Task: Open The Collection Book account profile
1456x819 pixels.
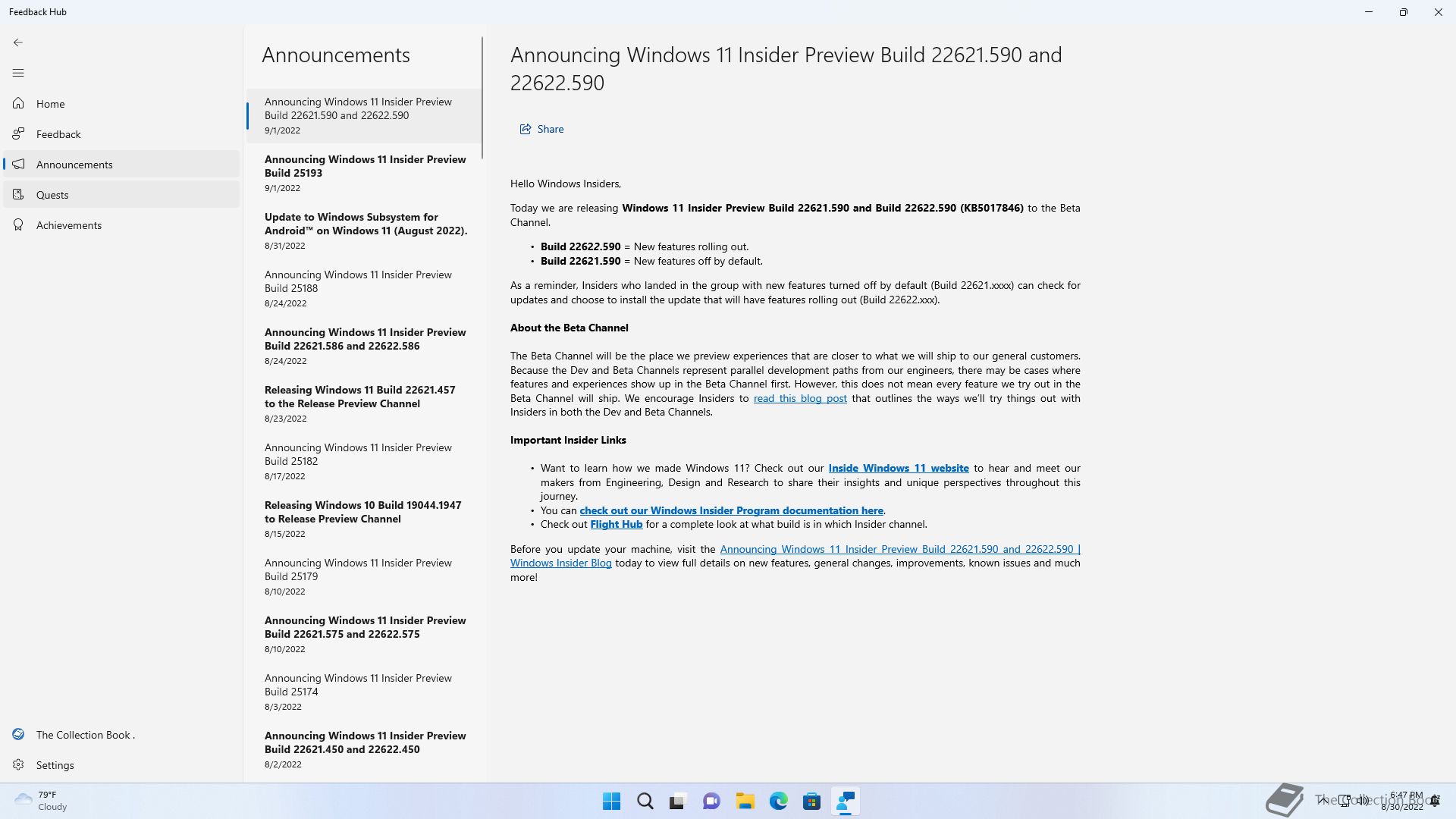Action: click(x=121, y=735)
